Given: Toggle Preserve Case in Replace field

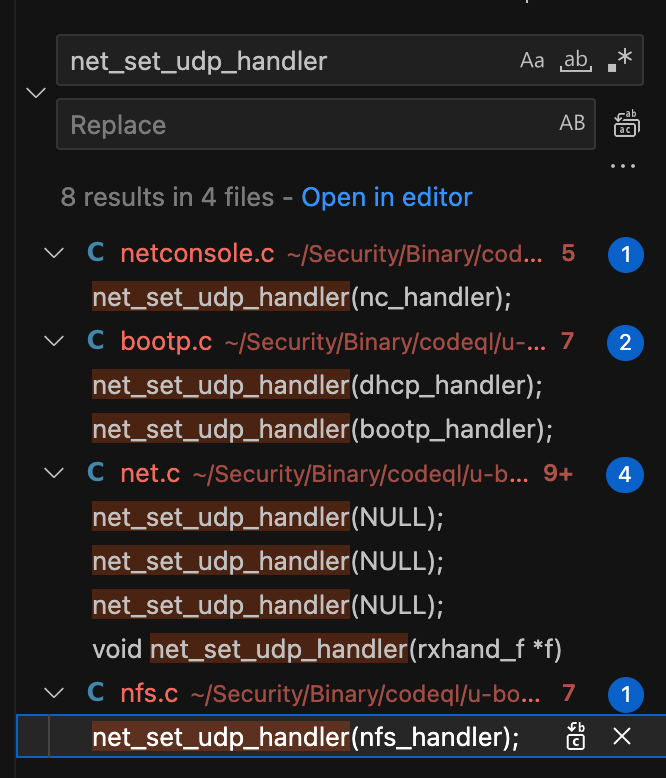Looking at the screenshot, I should pos(572,123).
